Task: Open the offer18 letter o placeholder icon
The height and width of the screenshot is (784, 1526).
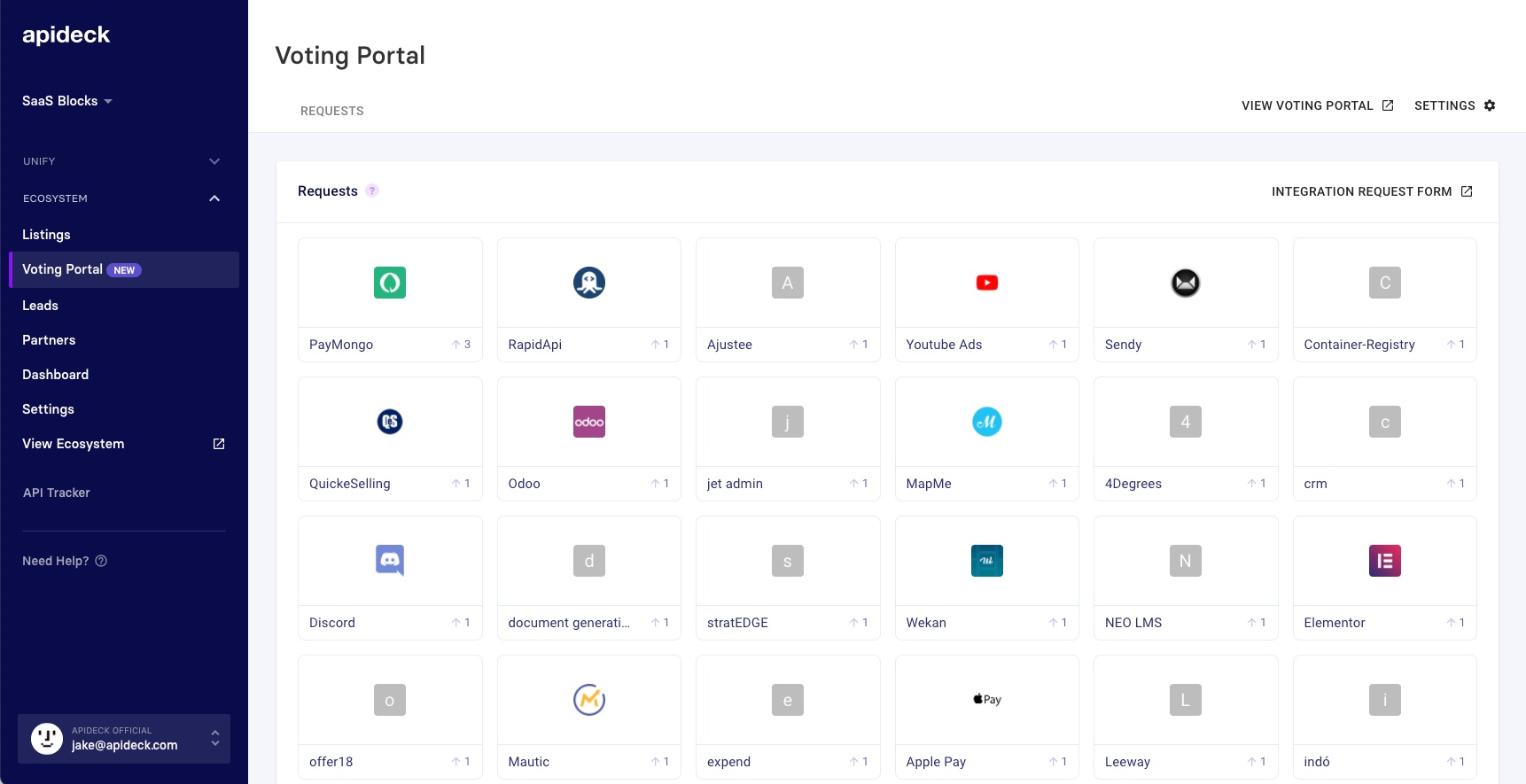Action: click(x=390, y=700)
